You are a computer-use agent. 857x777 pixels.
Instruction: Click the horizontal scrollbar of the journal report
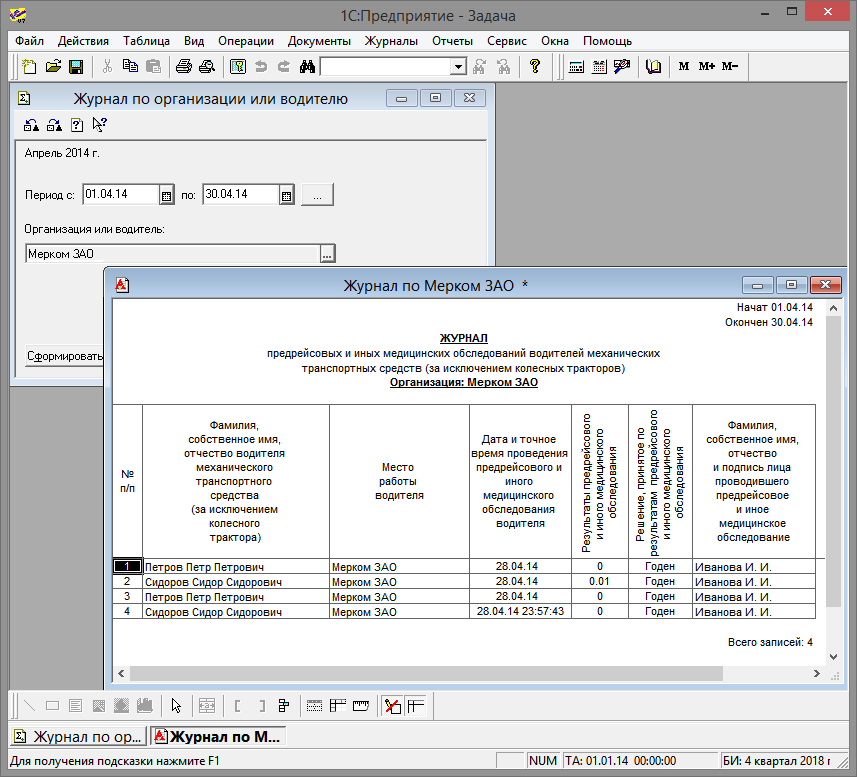pos(470,673)
